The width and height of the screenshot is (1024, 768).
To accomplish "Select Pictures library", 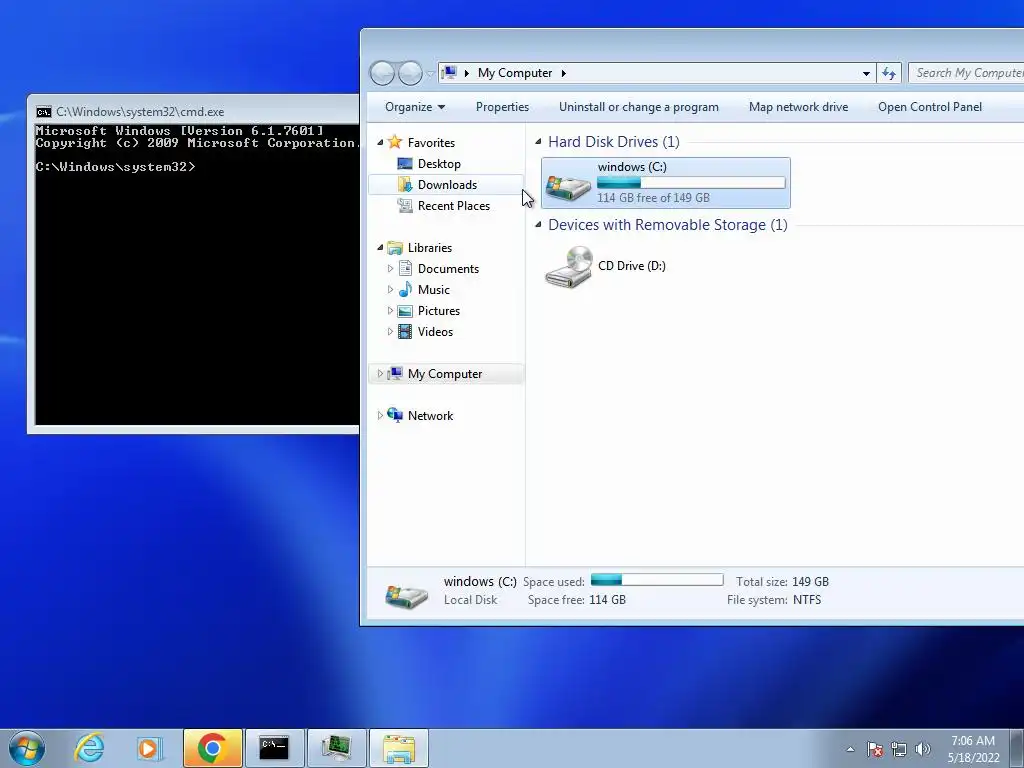I will pos(439,311).
